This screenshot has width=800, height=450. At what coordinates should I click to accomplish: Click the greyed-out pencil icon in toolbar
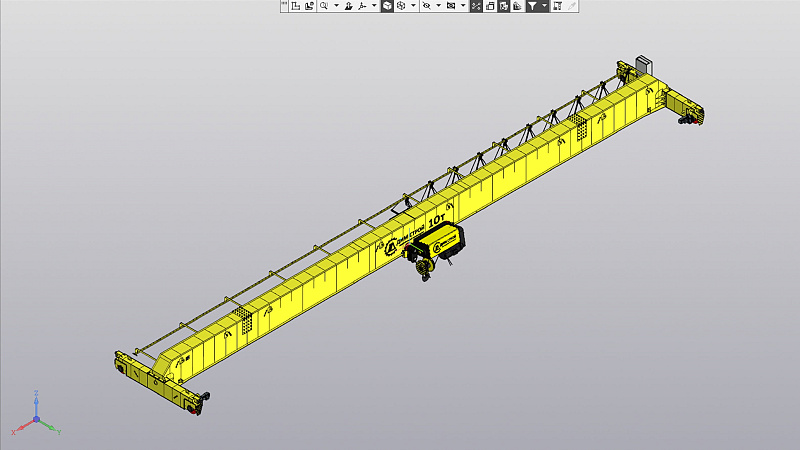point(572,6)
